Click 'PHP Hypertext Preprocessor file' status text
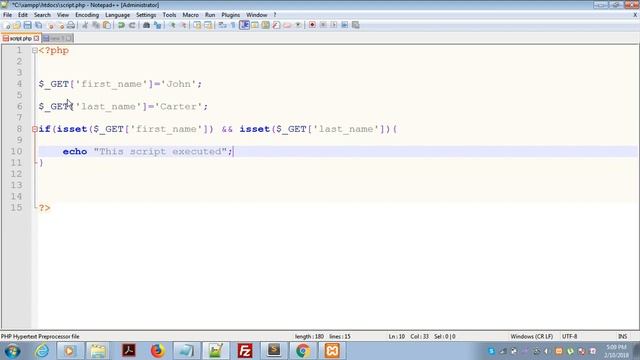 [40, 337]
